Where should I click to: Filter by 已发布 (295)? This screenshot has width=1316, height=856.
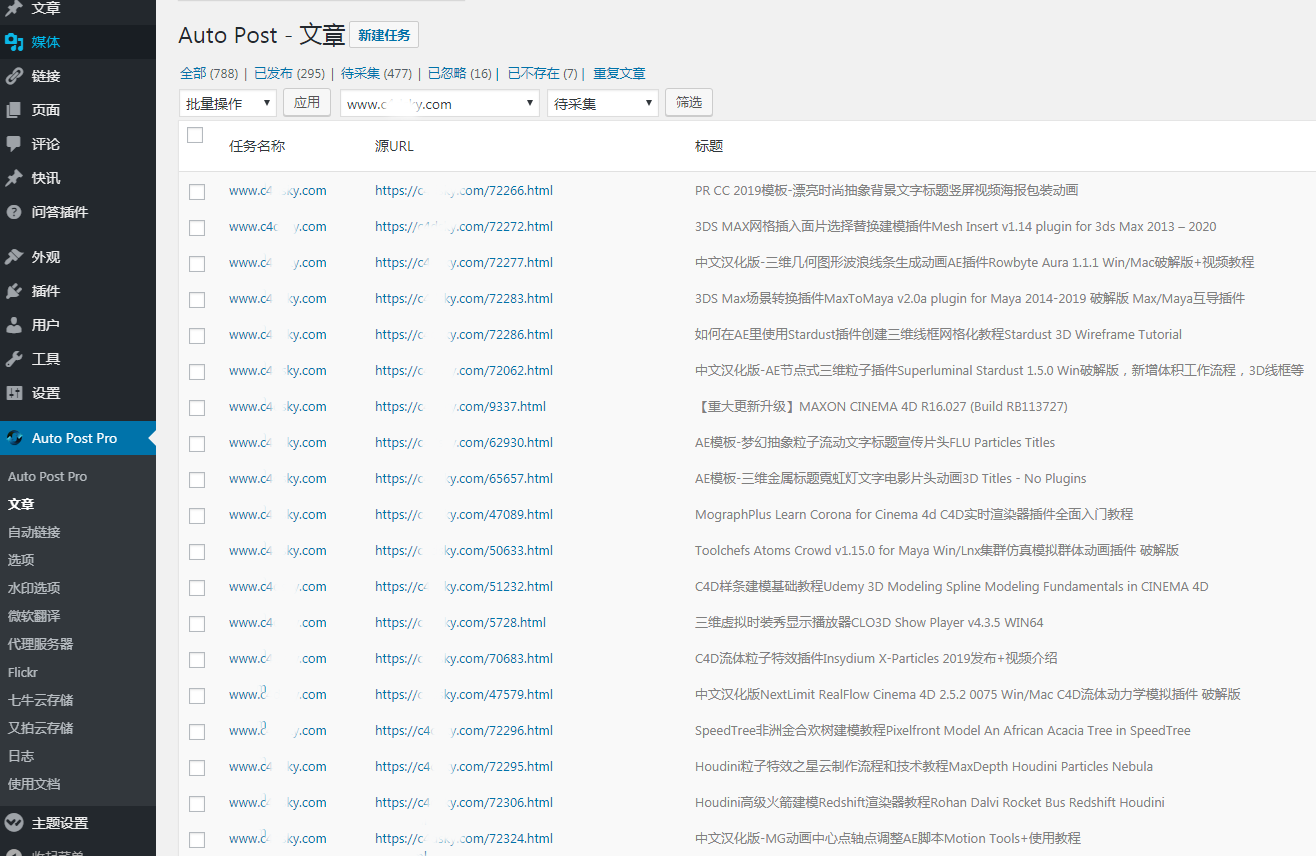(289, 73)
